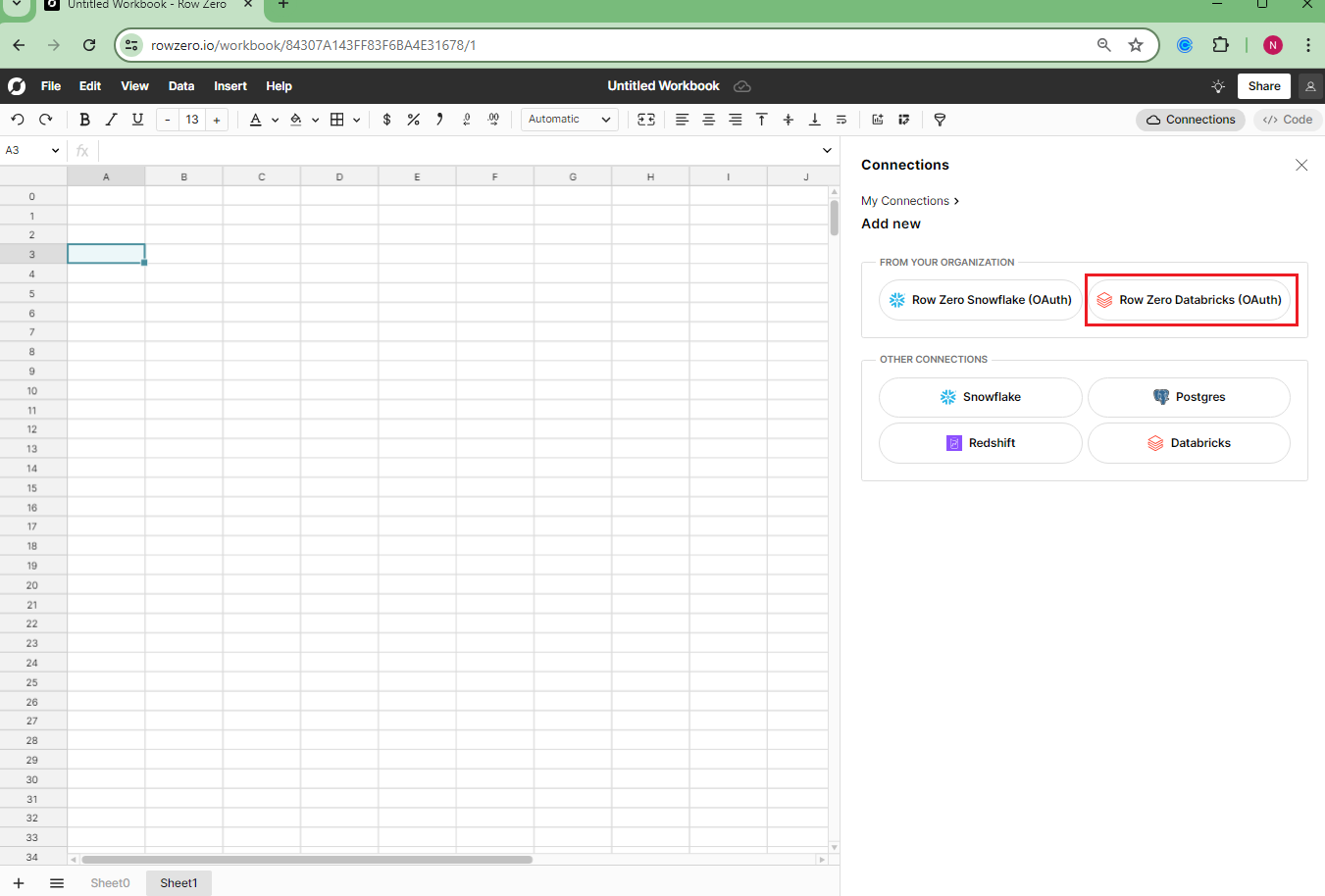Apply percent format to the cell
The width and height of the screenshot is (1325, 896).
pos(413,120)
